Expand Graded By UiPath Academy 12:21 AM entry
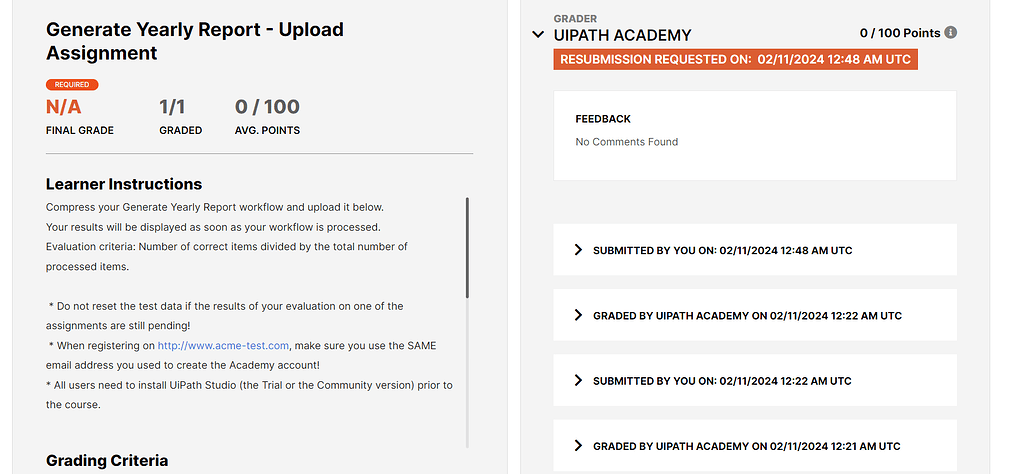Image resolution: width=1024 pixels, height=474 pixels. coord(578,445)
